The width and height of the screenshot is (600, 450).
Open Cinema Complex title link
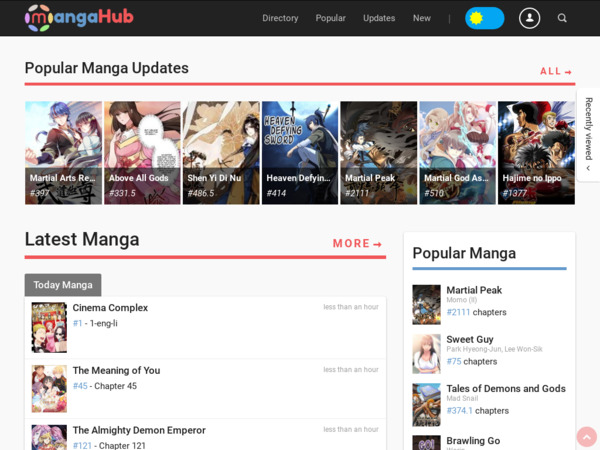click(110, 308)
